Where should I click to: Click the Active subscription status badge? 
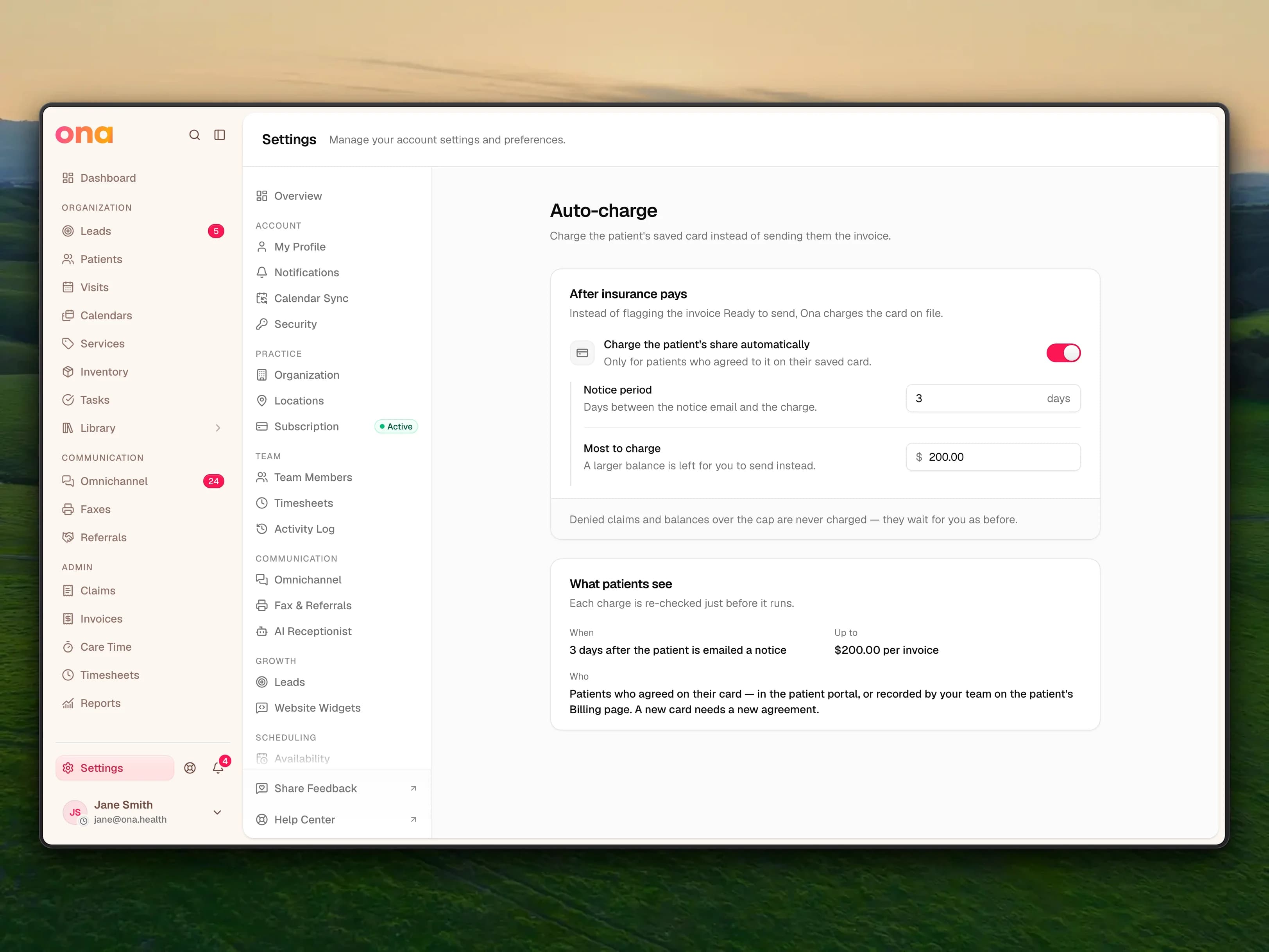click(x=396, y=427)
